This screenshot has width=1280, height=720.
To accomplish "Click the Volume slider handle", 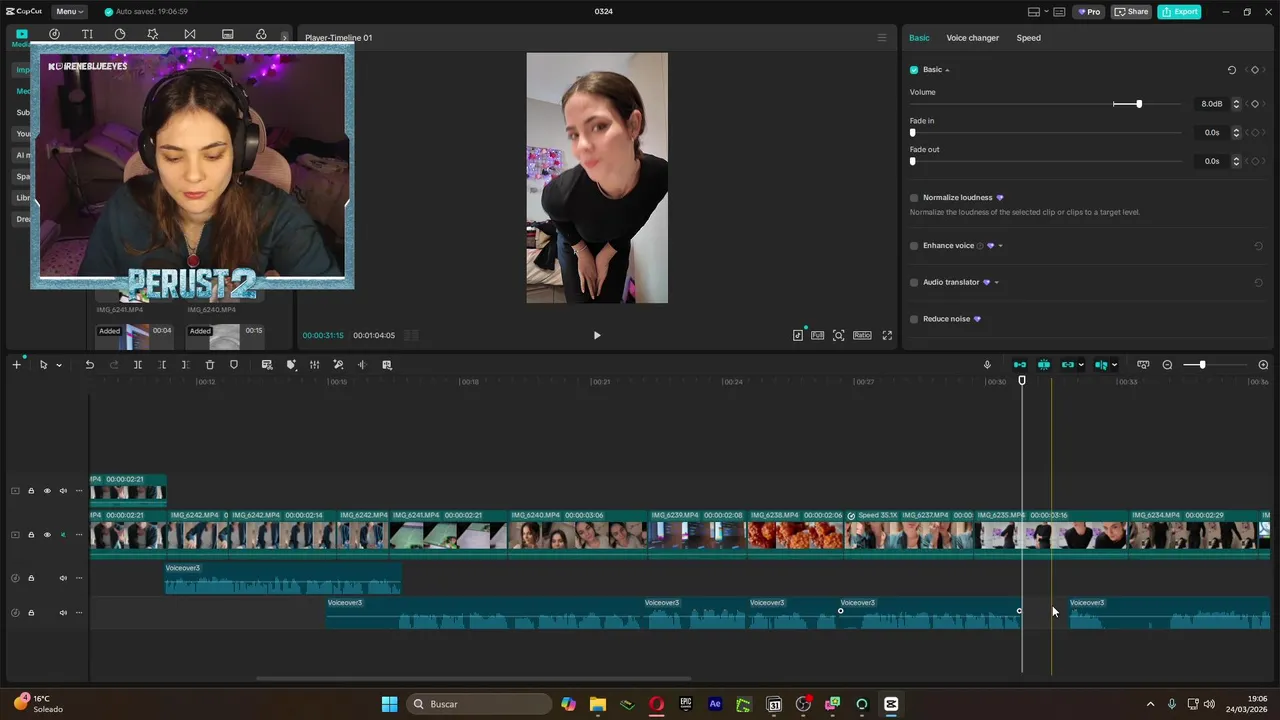I will (x=1138, y=104).
